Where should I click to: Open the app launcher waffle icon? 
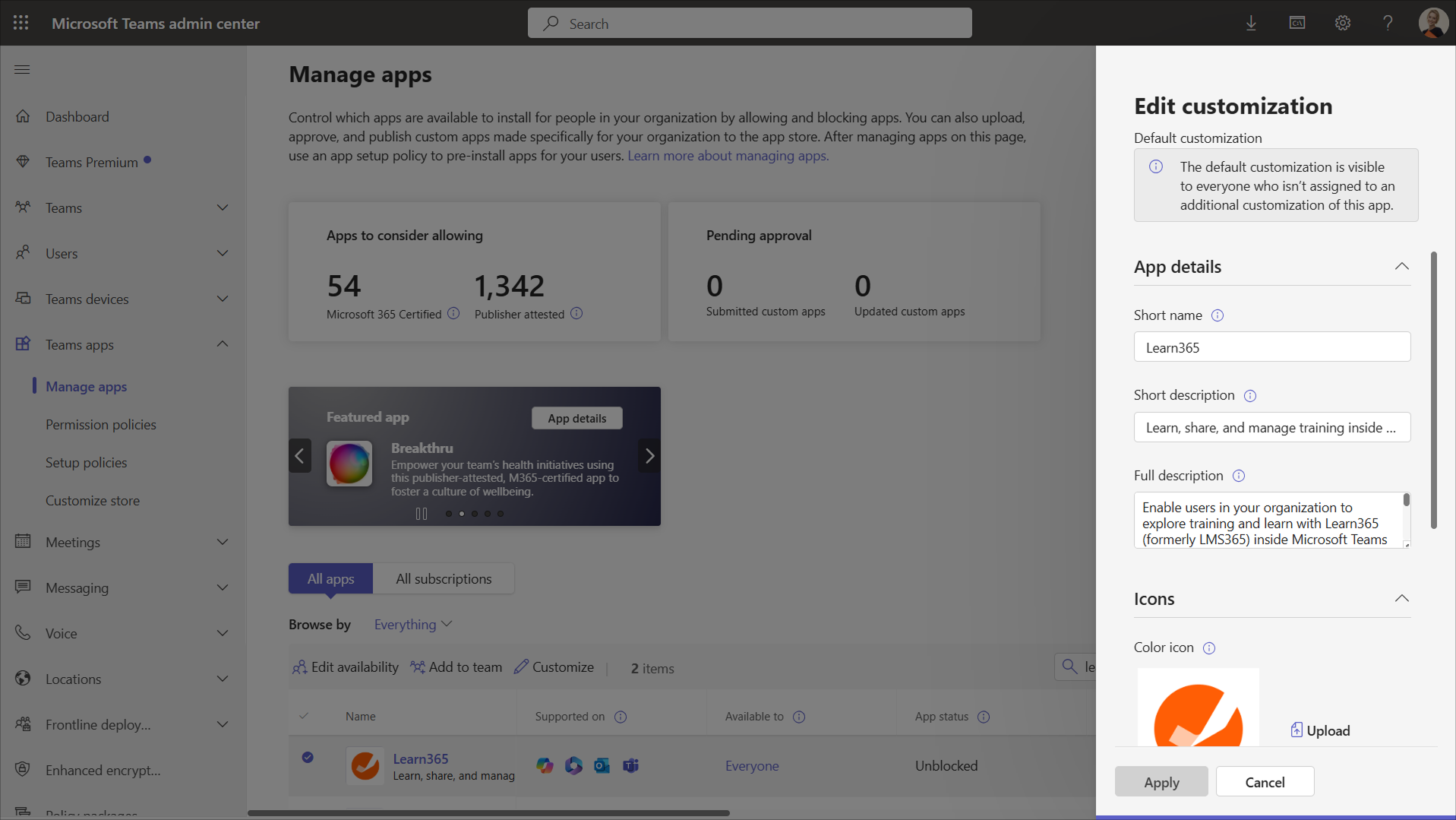[x=21, y=23]
